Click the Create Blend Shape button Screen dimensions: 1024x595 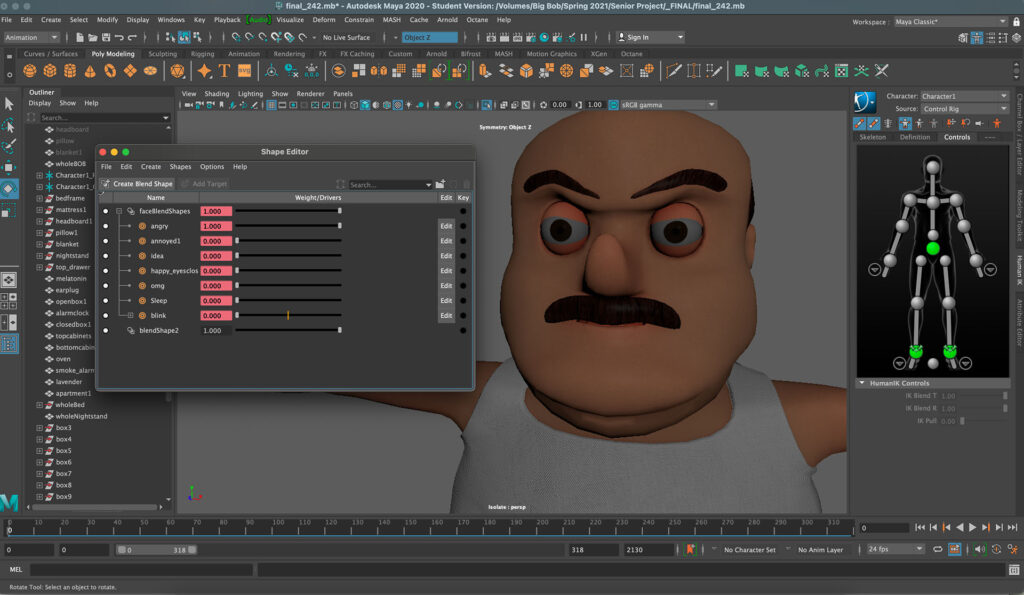point(138,184)
